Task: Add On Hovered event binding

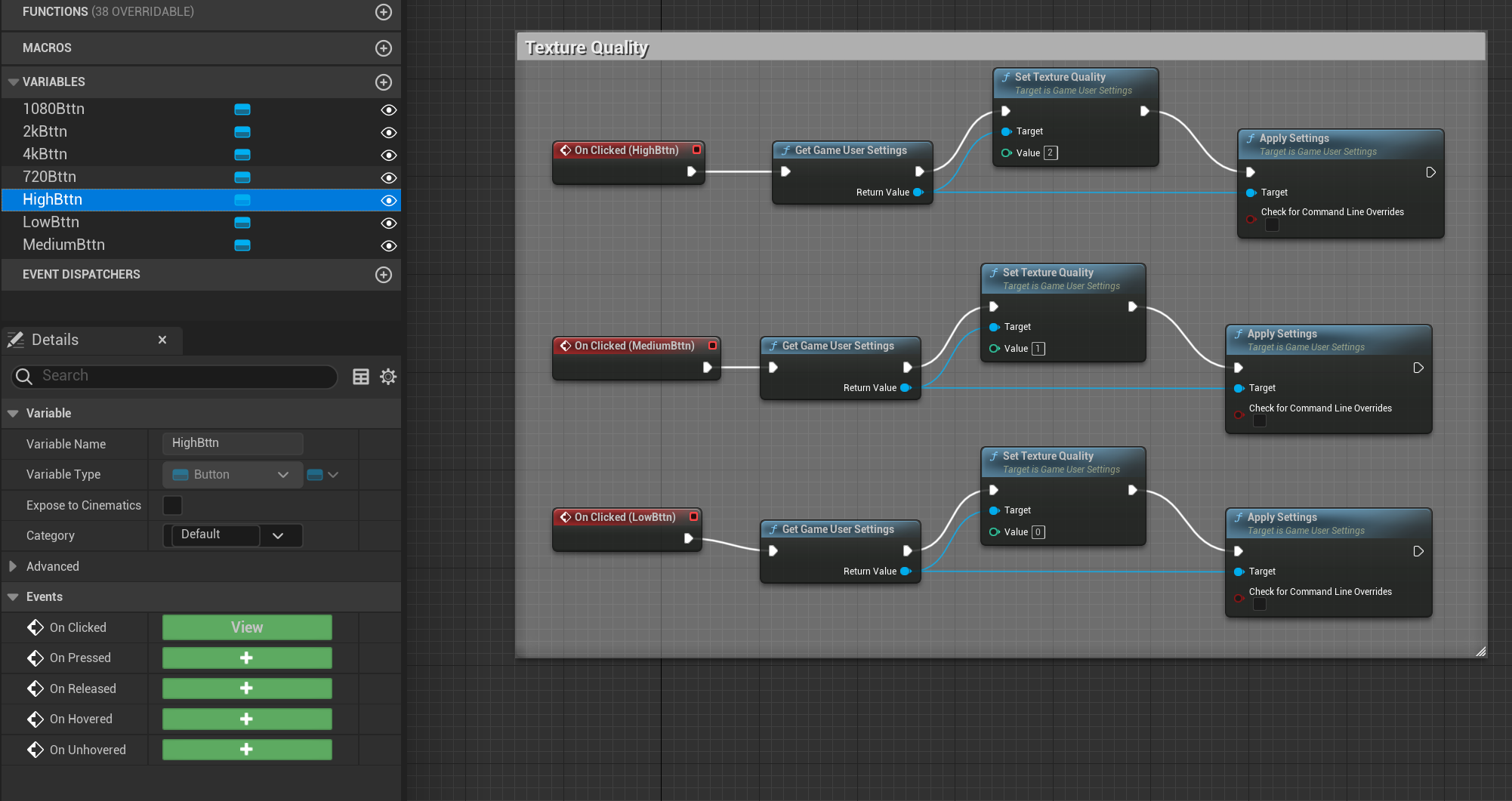Action: click(247, 719)
